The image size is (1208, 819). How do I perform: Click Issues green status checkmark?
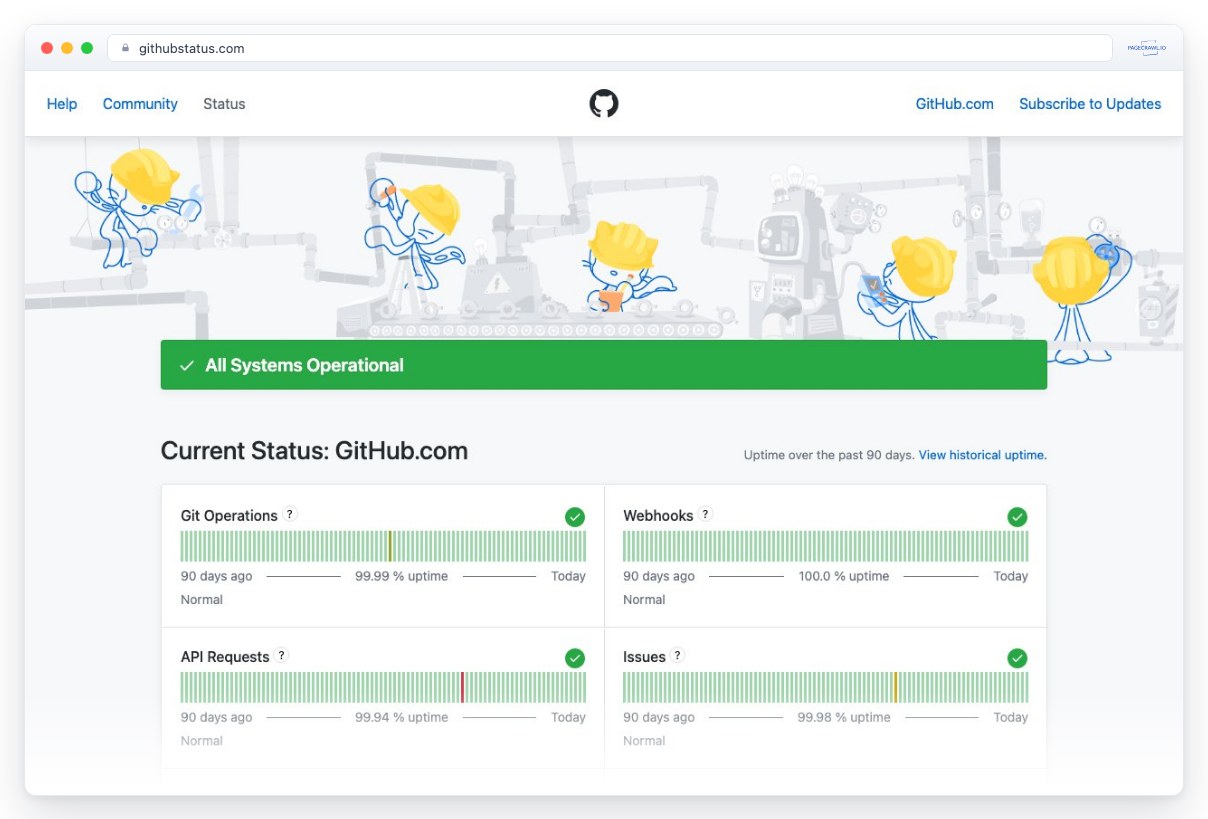coord(1017,658)
